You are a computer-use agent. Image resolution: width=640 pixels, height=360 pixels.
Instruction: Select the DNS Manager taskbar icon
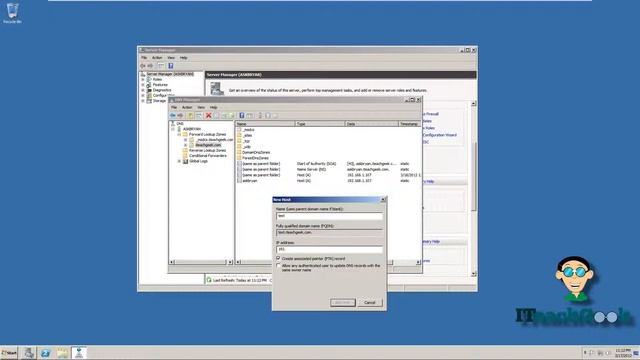click(x=79, y=353)
